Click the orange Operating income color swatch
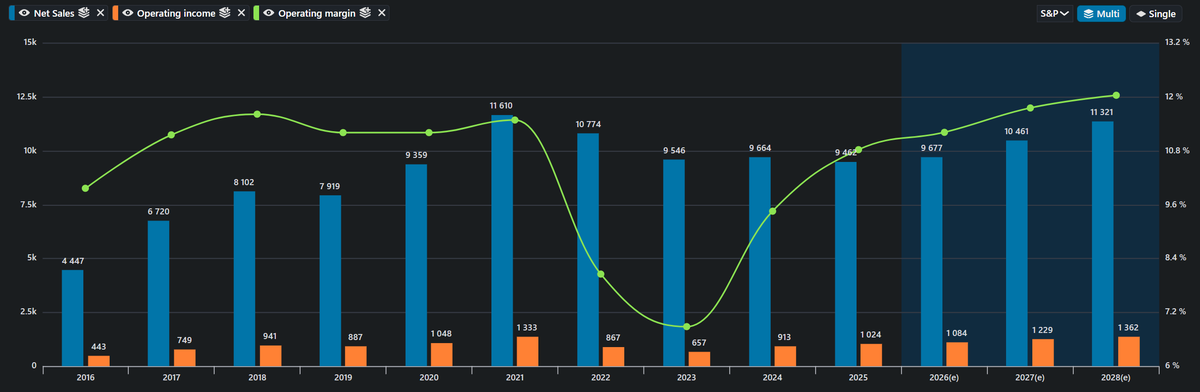Image resolution: width=1200 pixels, height=392 pixels. click(114, 14)
